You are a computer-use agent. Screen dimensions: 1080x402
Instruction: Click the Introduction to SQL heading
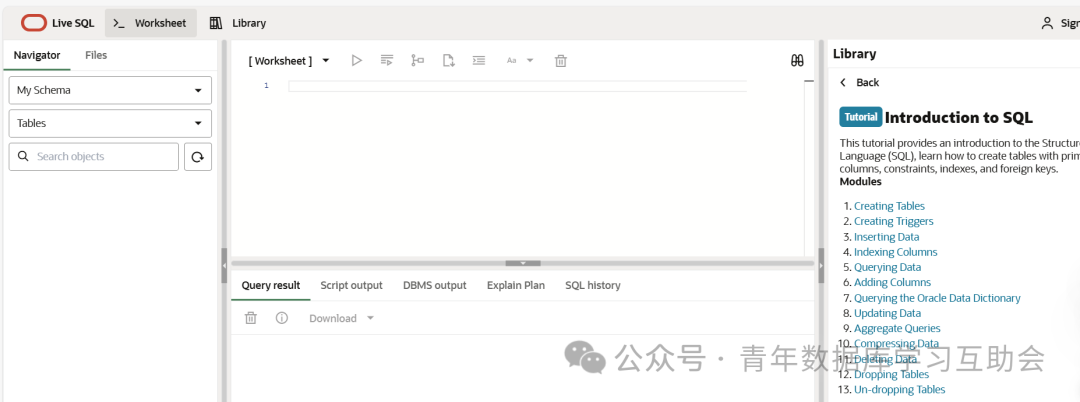coord(959,117)
